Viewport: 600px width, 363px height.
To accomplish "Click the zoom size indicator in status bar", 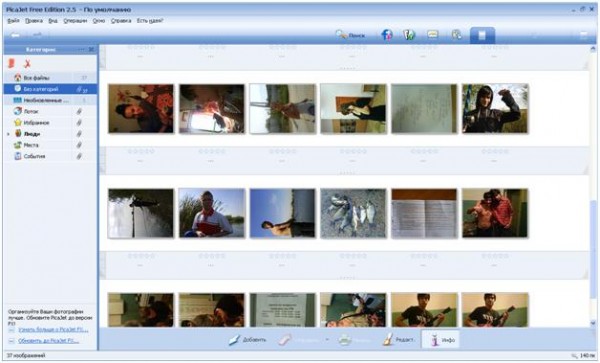I will coord(583,356).
